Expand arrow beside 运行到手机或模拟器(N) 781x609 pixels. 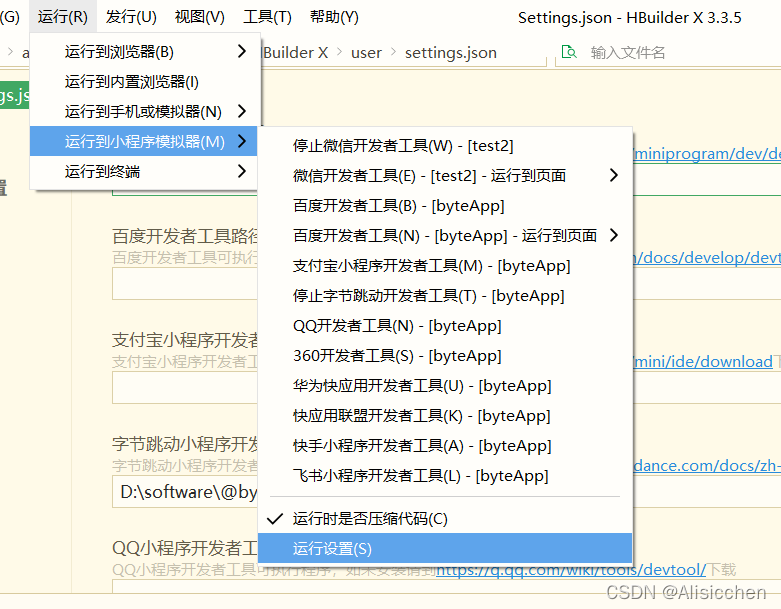pyautogui.click(x=242, y=111)
